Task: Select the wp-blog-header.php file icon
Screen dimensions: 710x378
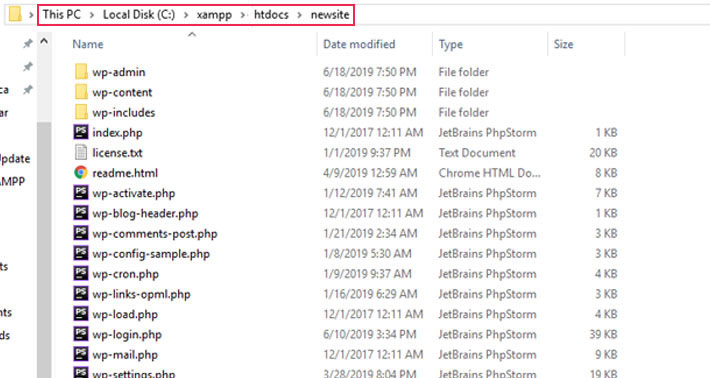Action: [81, 213]
